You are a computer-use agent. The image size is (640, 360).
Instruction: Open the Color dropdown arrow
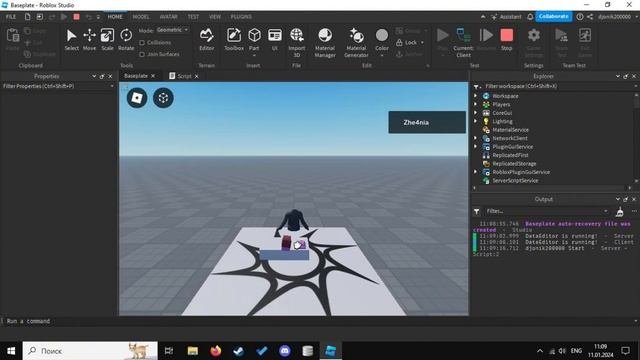pyautogui.click(x=382, y=55)
